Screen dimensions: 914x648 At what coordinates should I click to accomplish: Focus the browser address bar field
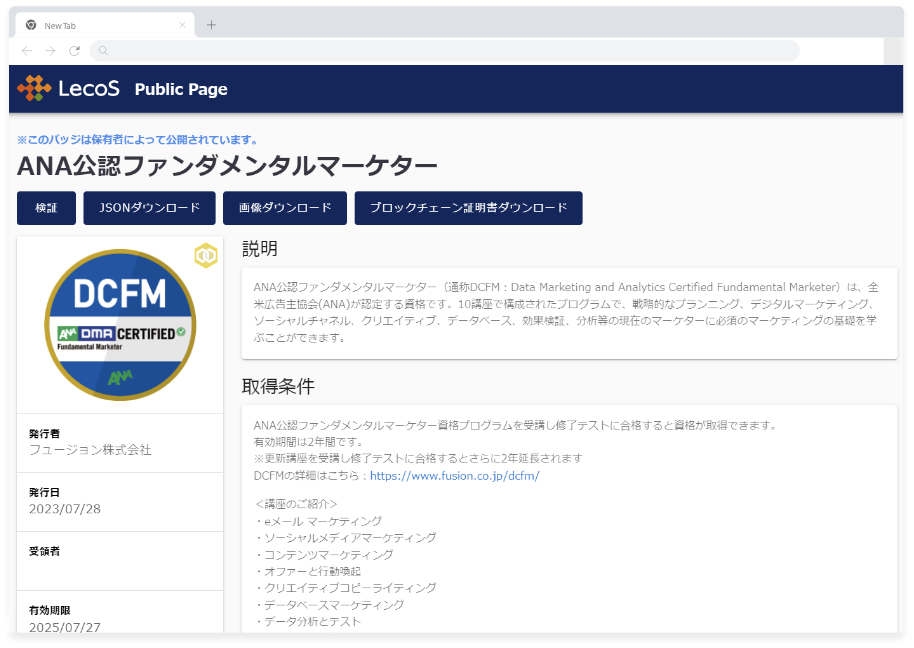pyautogui.click(x=445, y=51)
